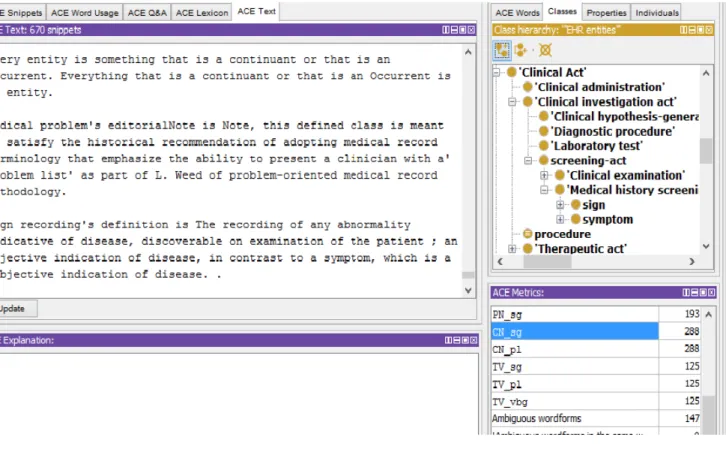This screenshot has width=726, height=452.
Task: Select the ACE Text tab
Action: tap(257, 11)
